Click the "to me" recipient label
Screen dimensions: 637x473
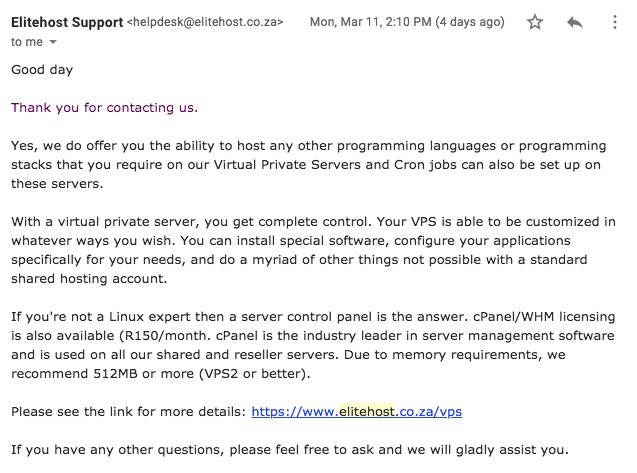pos(27,42)
